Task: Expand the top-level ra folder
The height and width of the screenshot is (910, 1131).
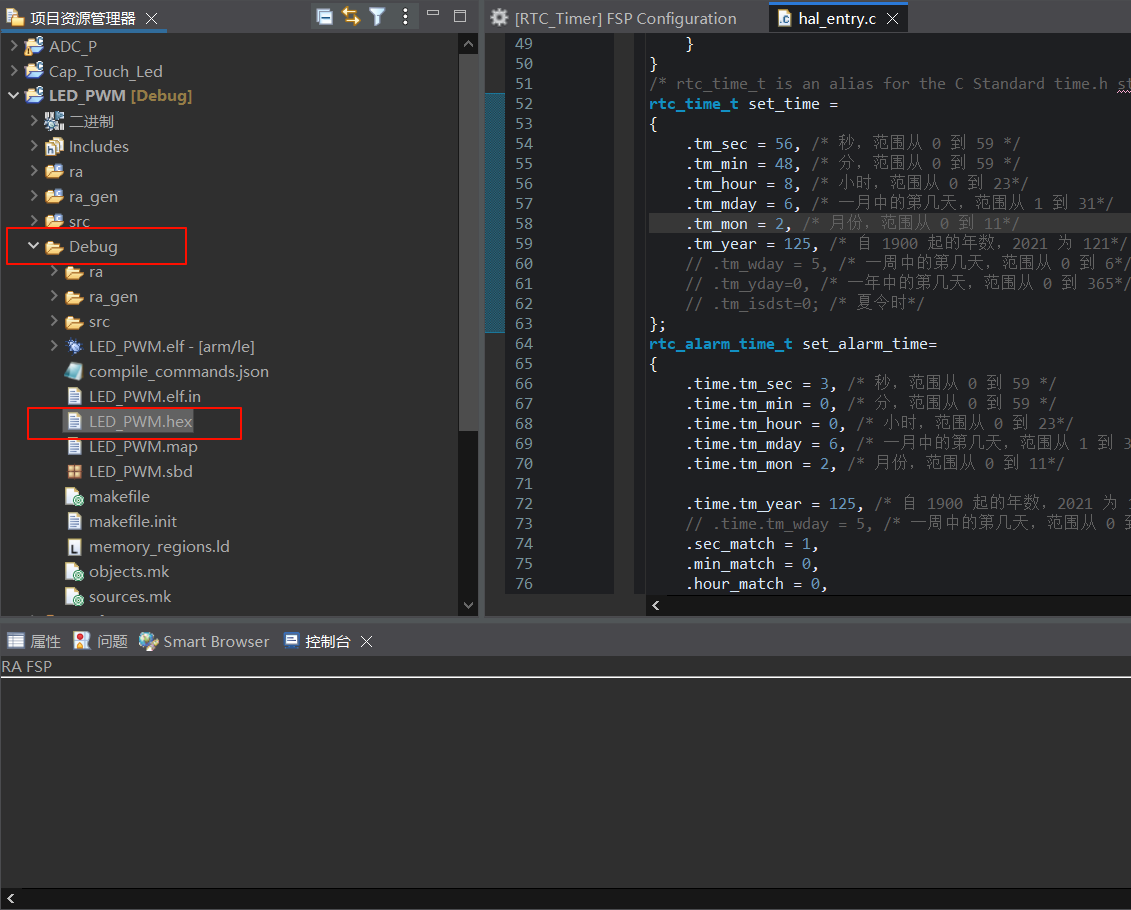Action: pyautogui.click(x=34, y=171)
